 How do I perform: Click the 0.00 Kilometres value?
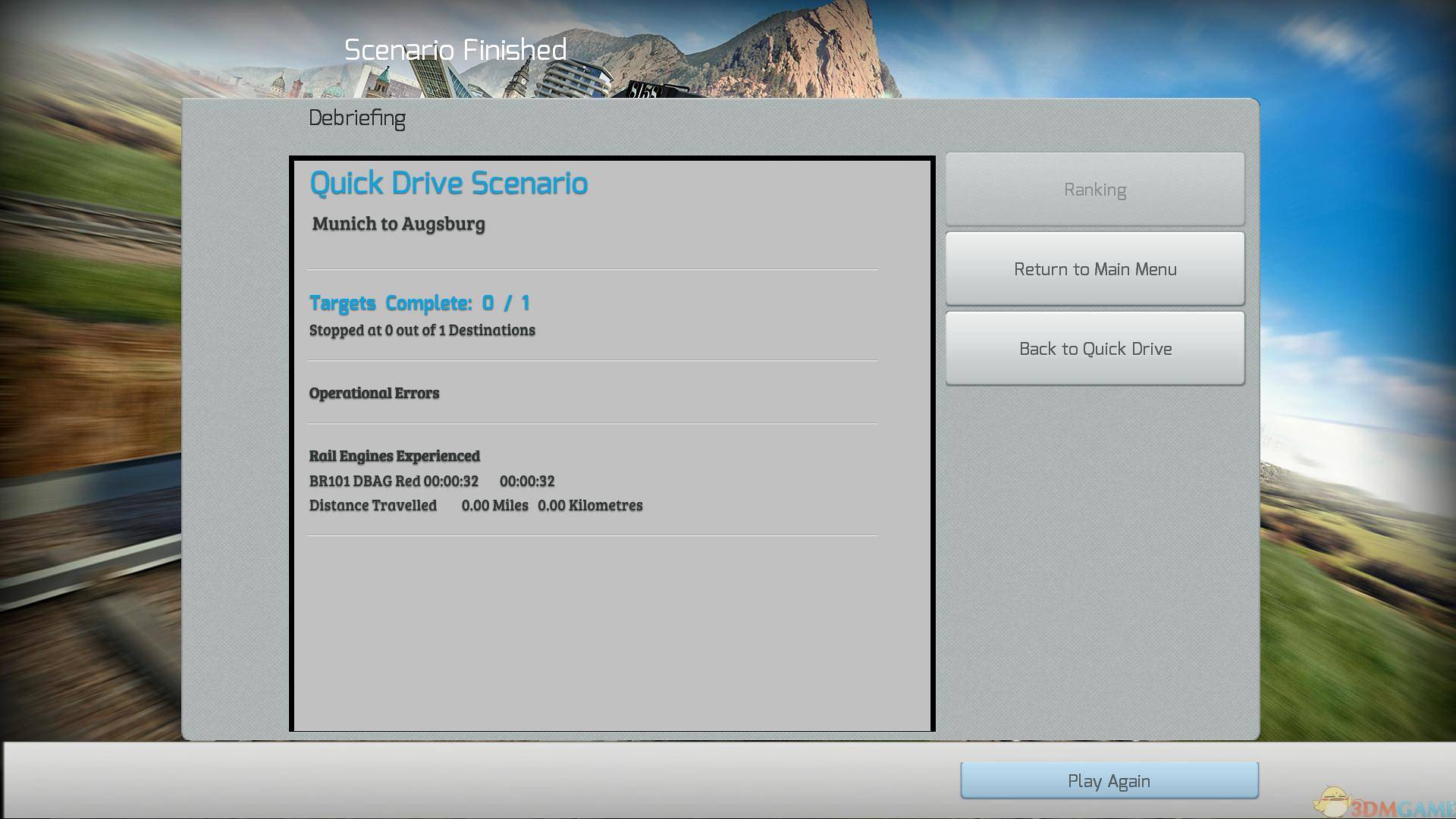coord(590,505)
